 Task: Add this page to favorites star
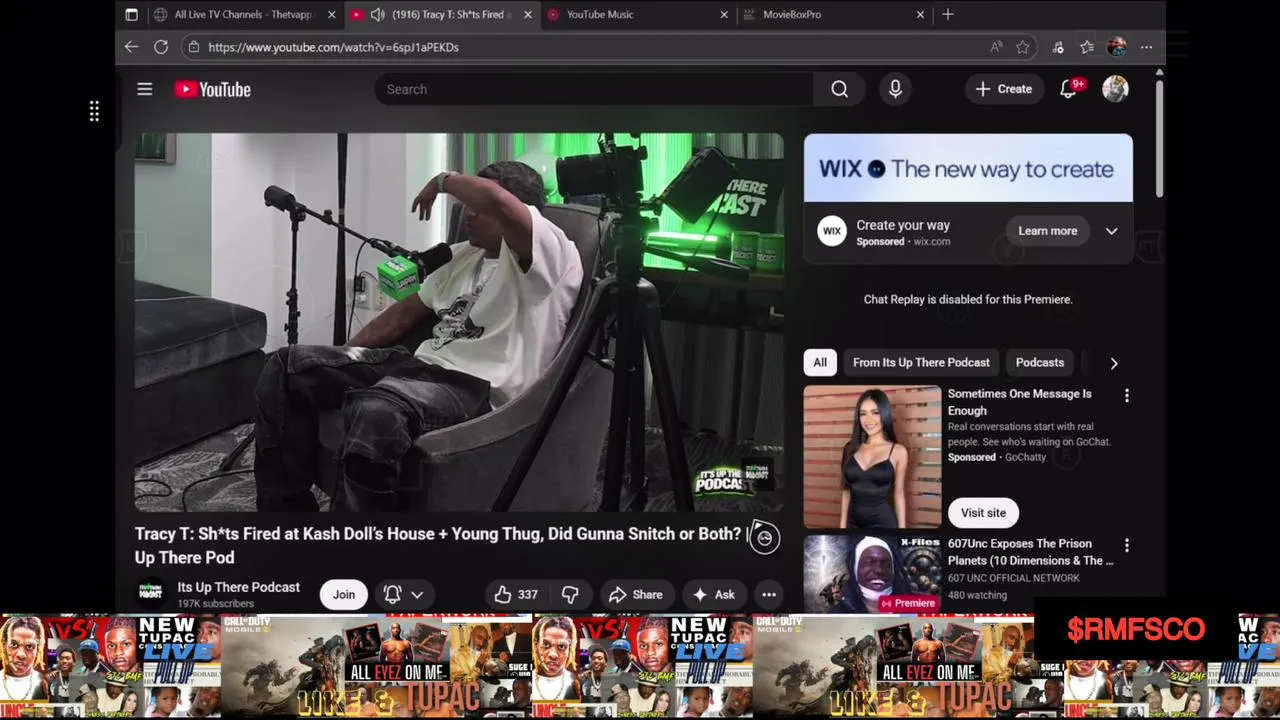coord(1022,47)
